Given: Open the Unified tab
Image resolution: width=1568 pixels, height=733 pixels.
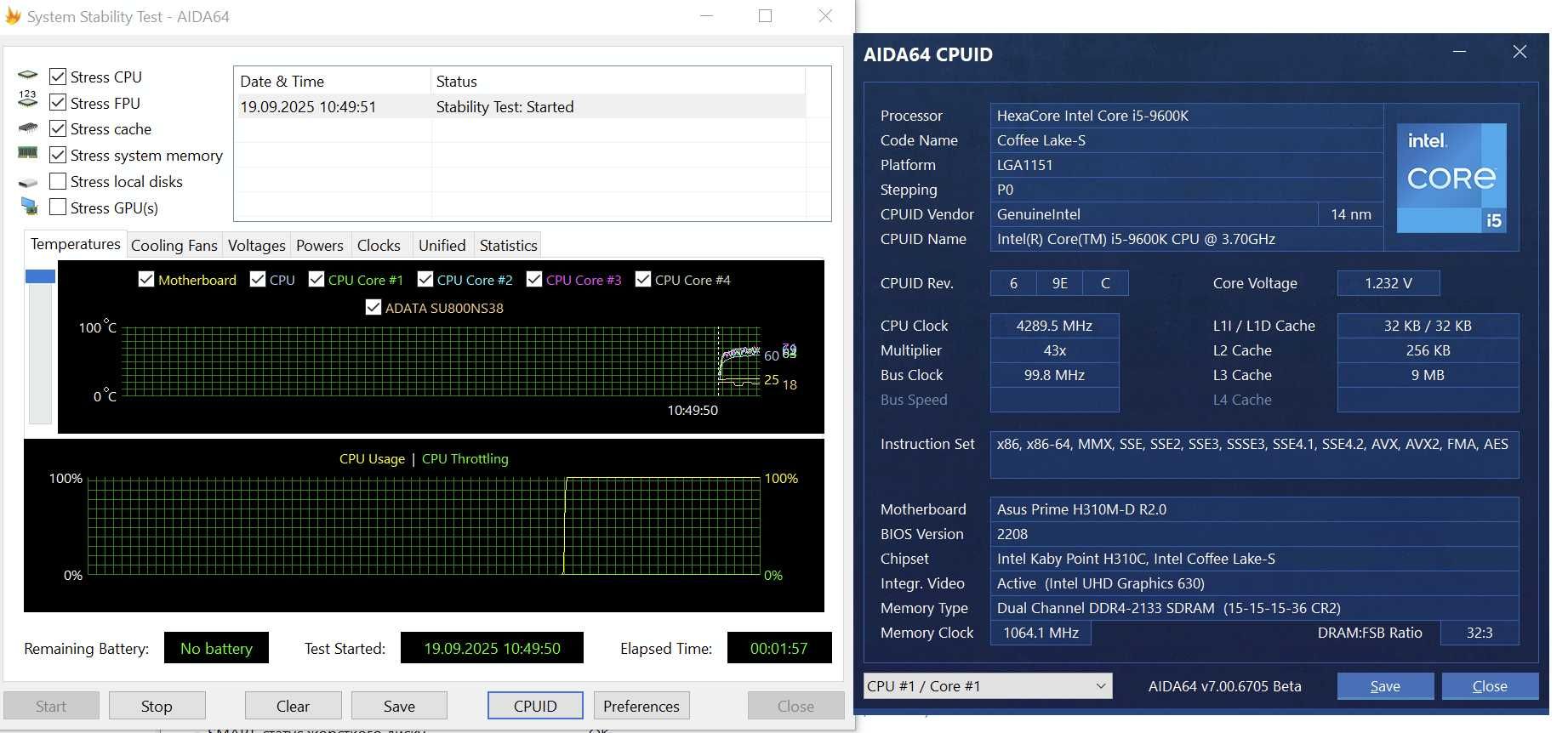Looking at the screenshot, I should click(x=442, y=245).
